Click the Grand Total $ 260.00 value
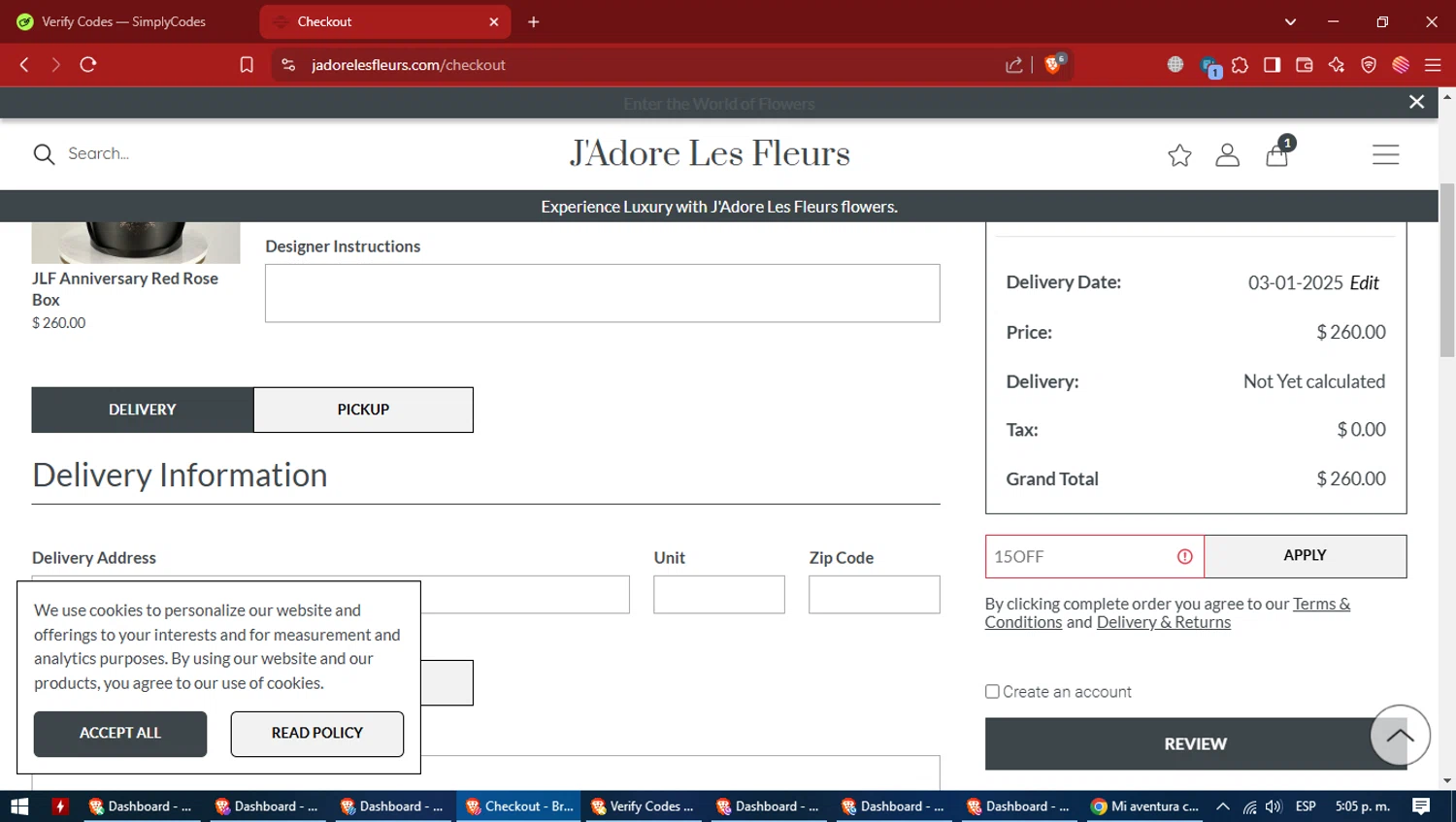This screenshot has width=1456, height=822. (1351, 479)
